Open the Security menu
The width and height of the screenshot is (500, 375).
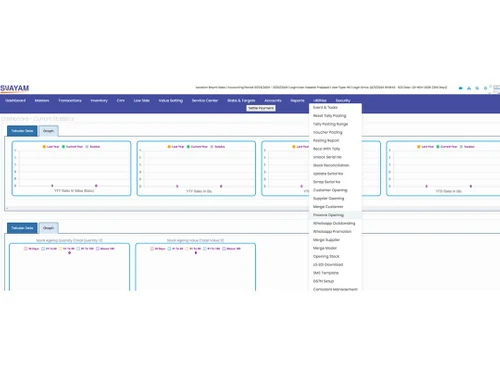tap(343, 100)
